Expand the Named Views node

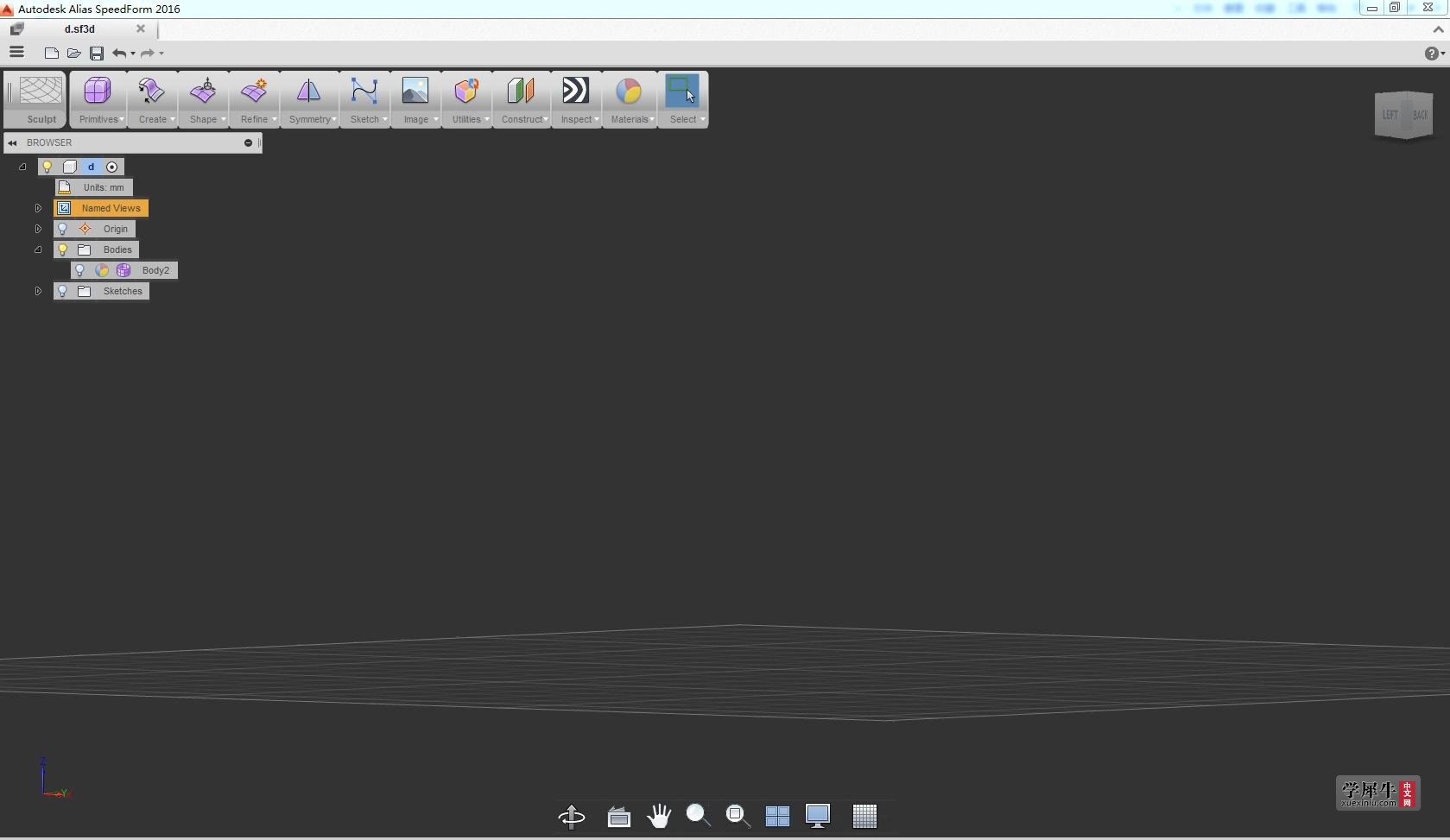coord(38,208)
